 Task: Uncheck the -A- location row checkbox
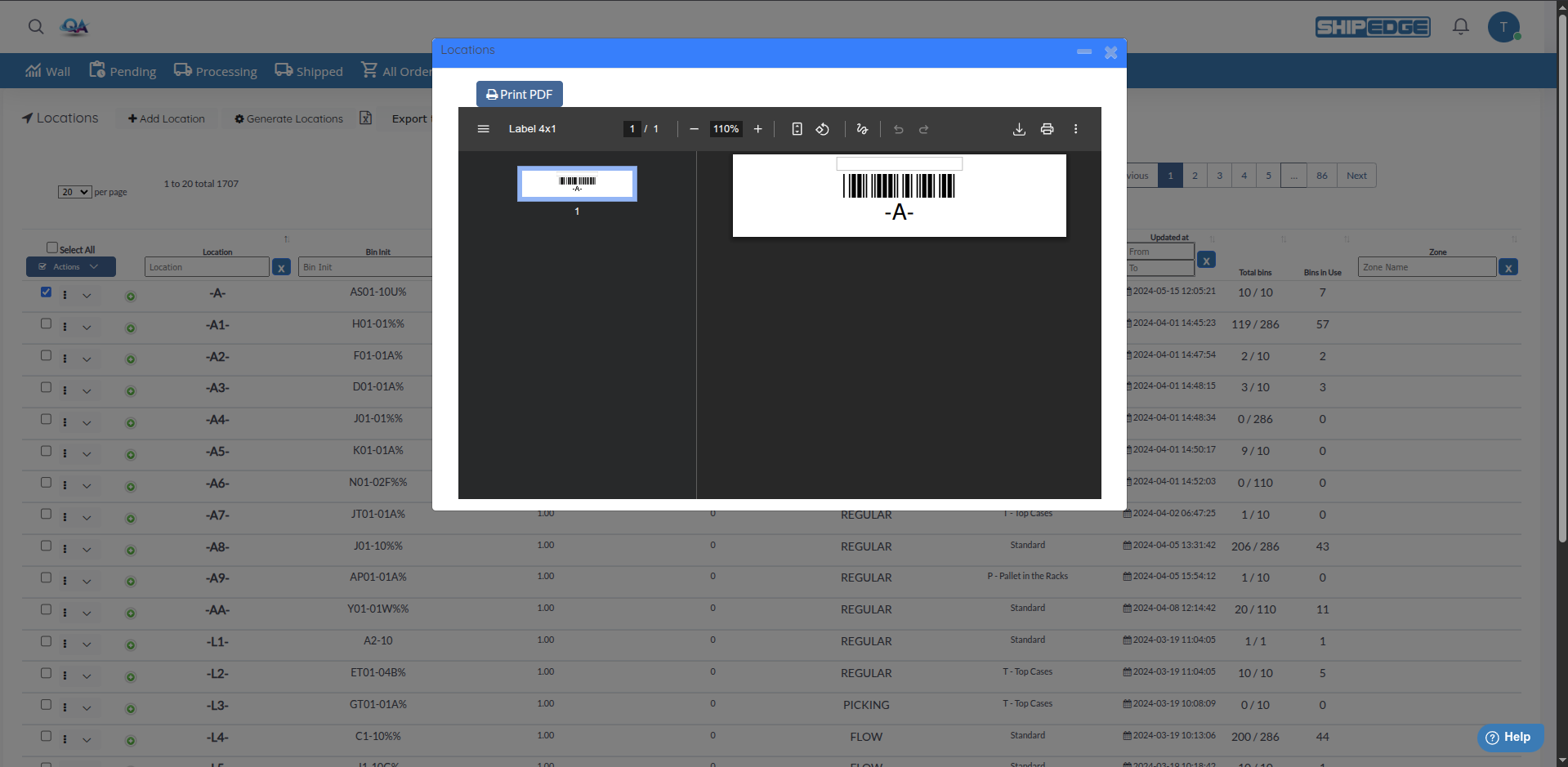pos(46,292)
